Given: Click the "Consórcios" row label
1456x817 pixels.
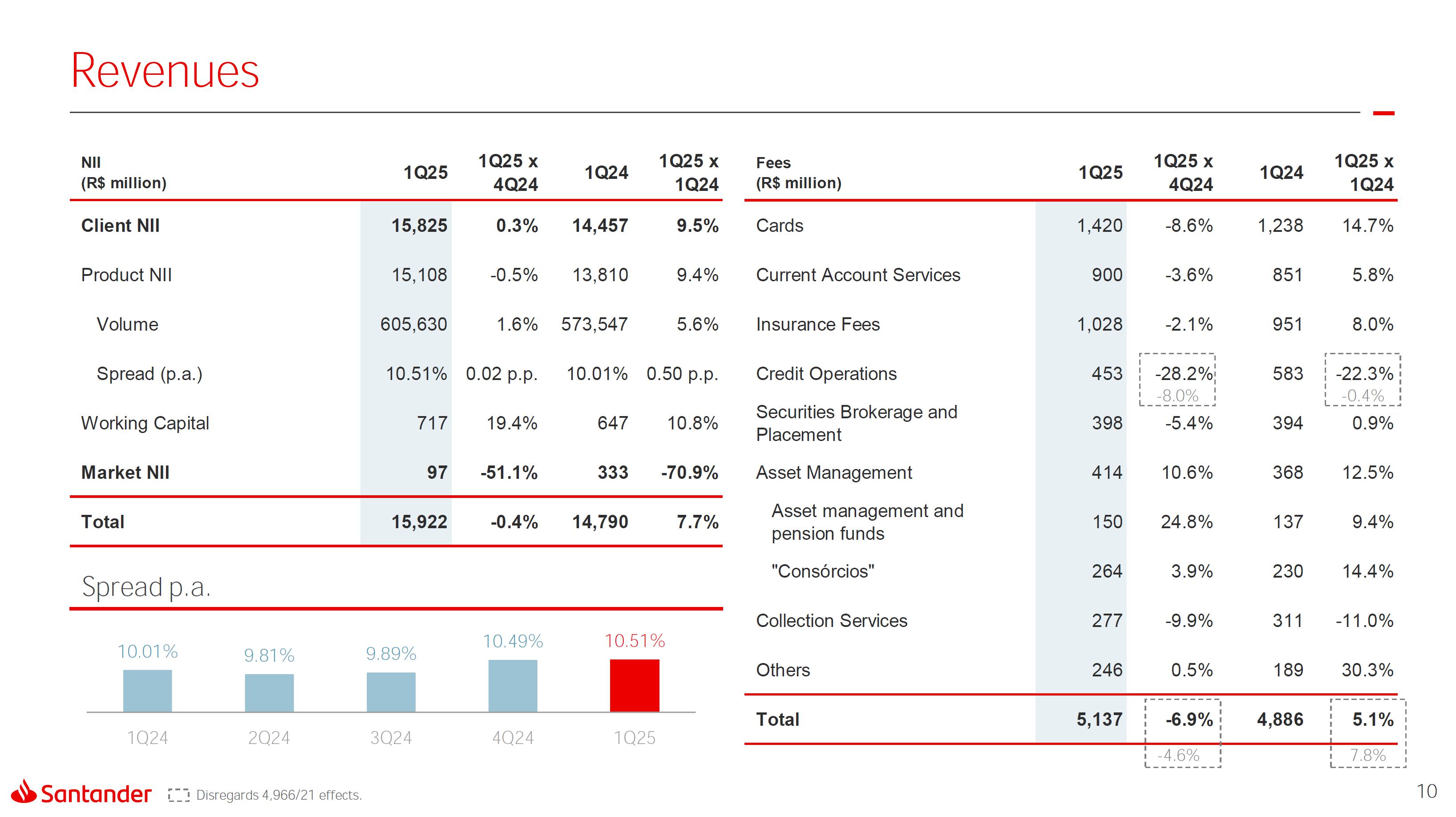Looking at the screenshot, I should click(822, 571).
